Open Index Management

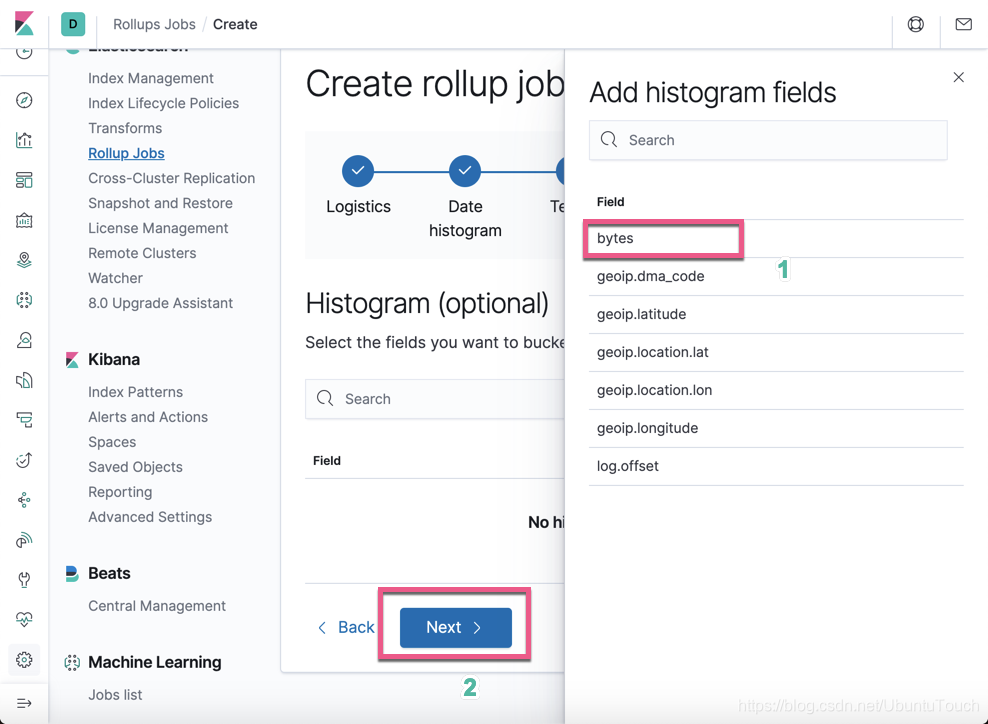(151, 78)
